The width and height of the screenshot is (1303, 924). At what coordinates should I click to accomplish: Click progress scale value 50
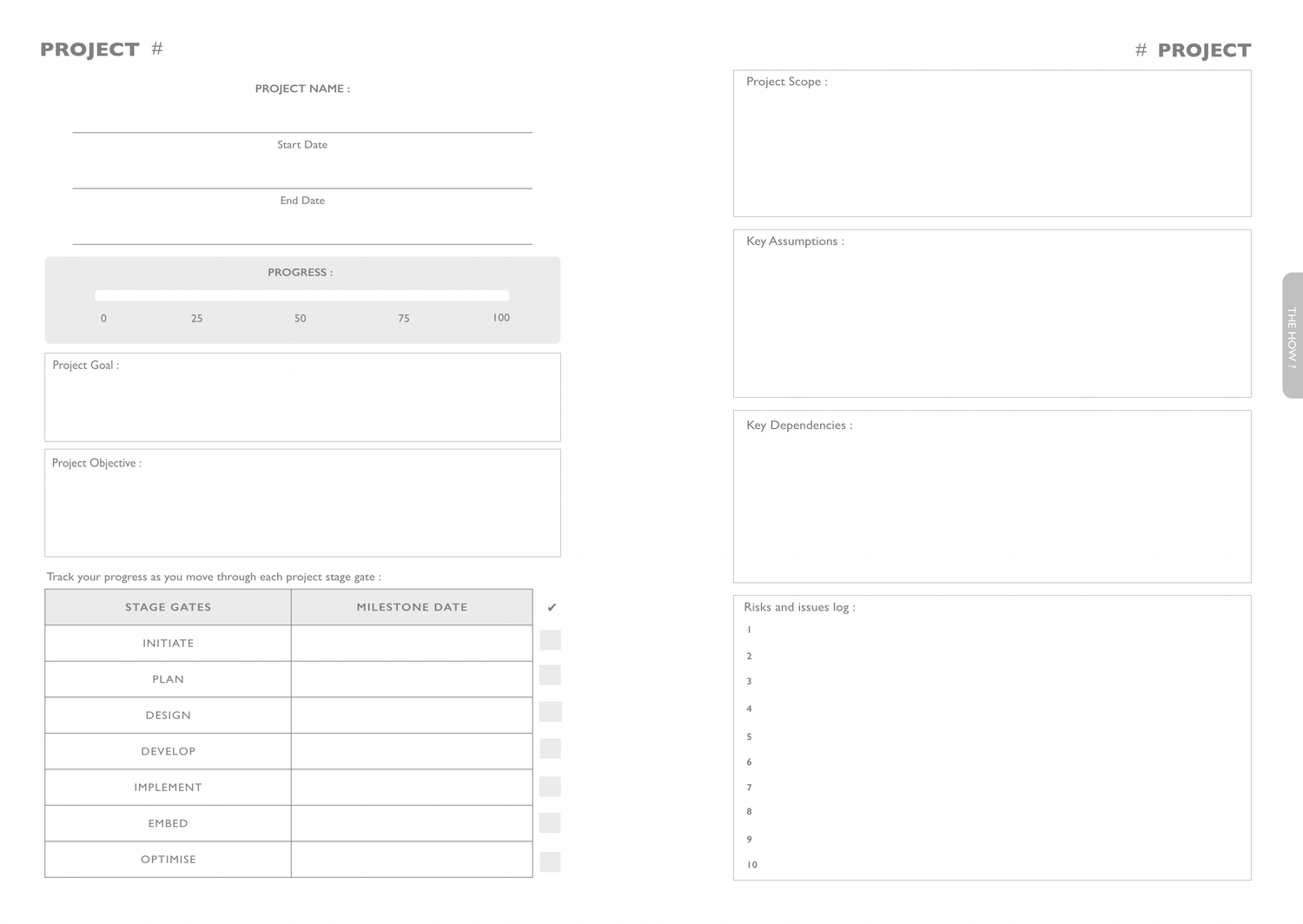(x=301, y=319)
